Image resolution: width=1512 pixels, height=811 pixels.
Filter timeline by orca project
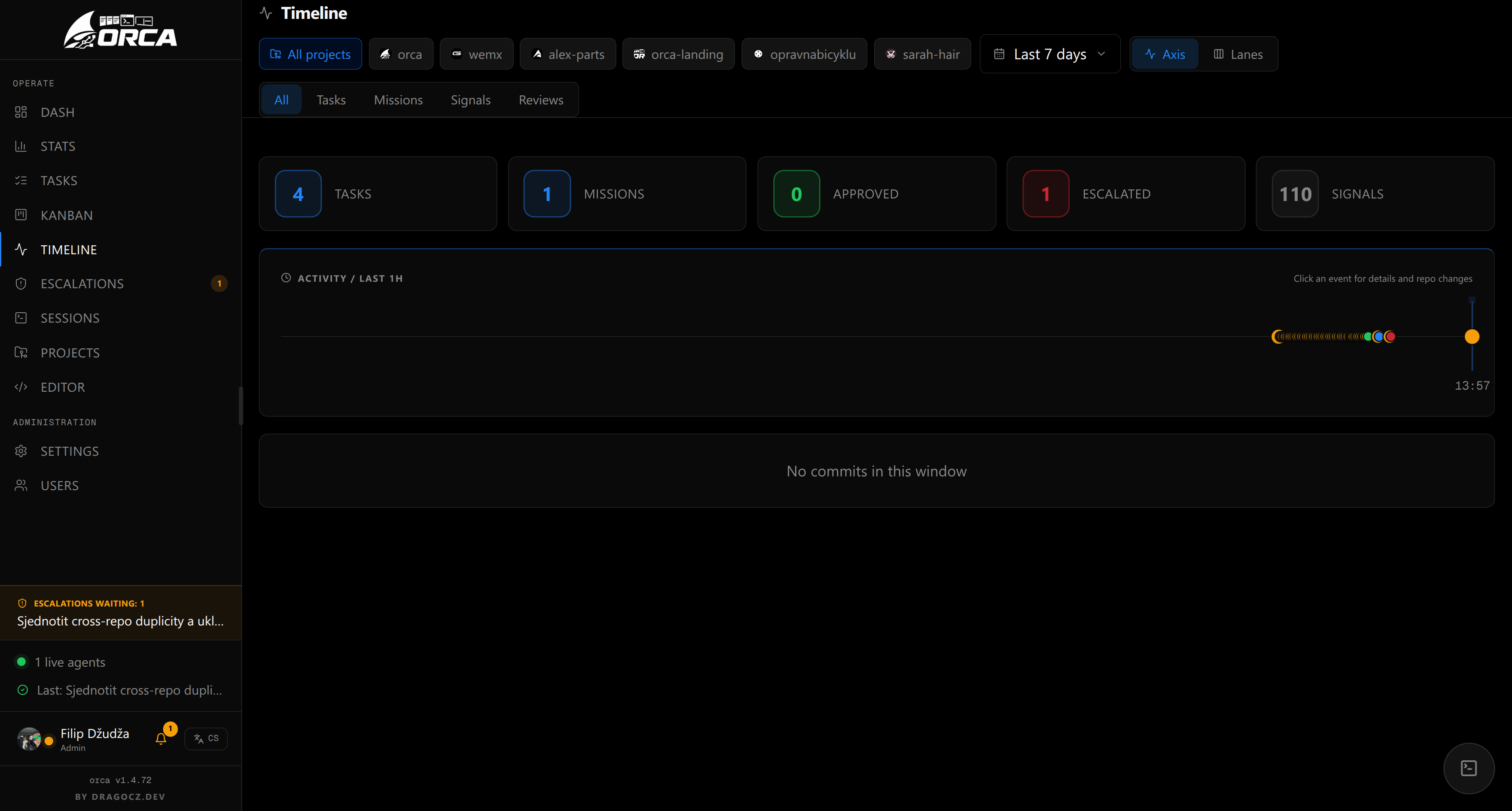(x=401, y=54)
